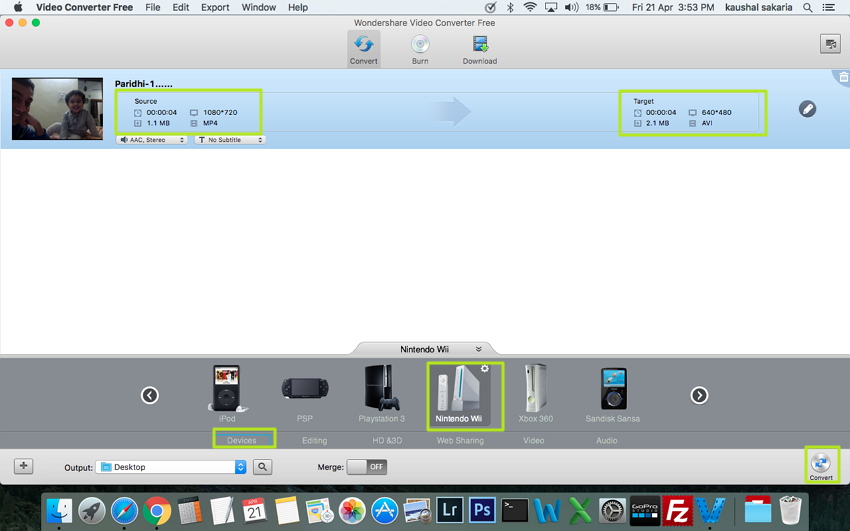The height and width of the screenshot is (531, 850).
Task: Open GoPro Studio from the Dock
Action: coord(645,510)
